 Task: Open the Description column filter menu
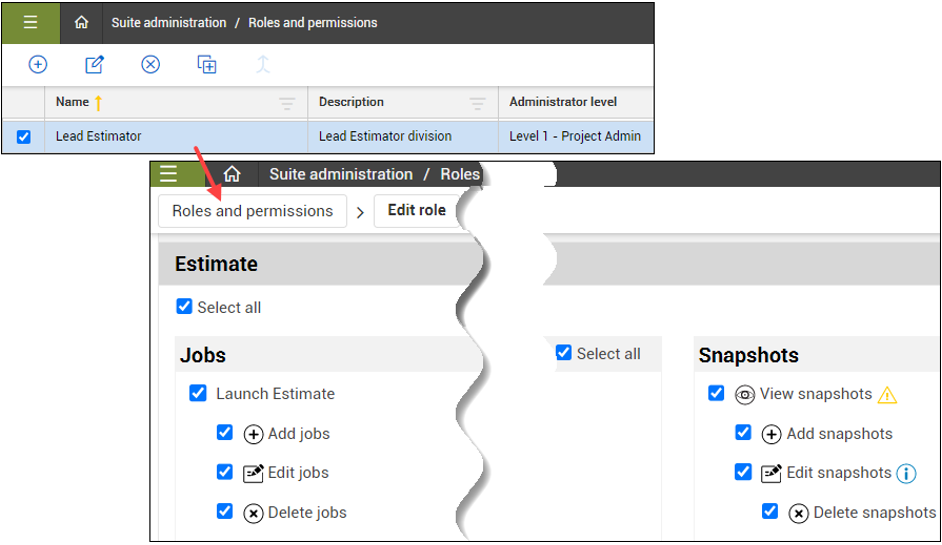click(478, 103)
